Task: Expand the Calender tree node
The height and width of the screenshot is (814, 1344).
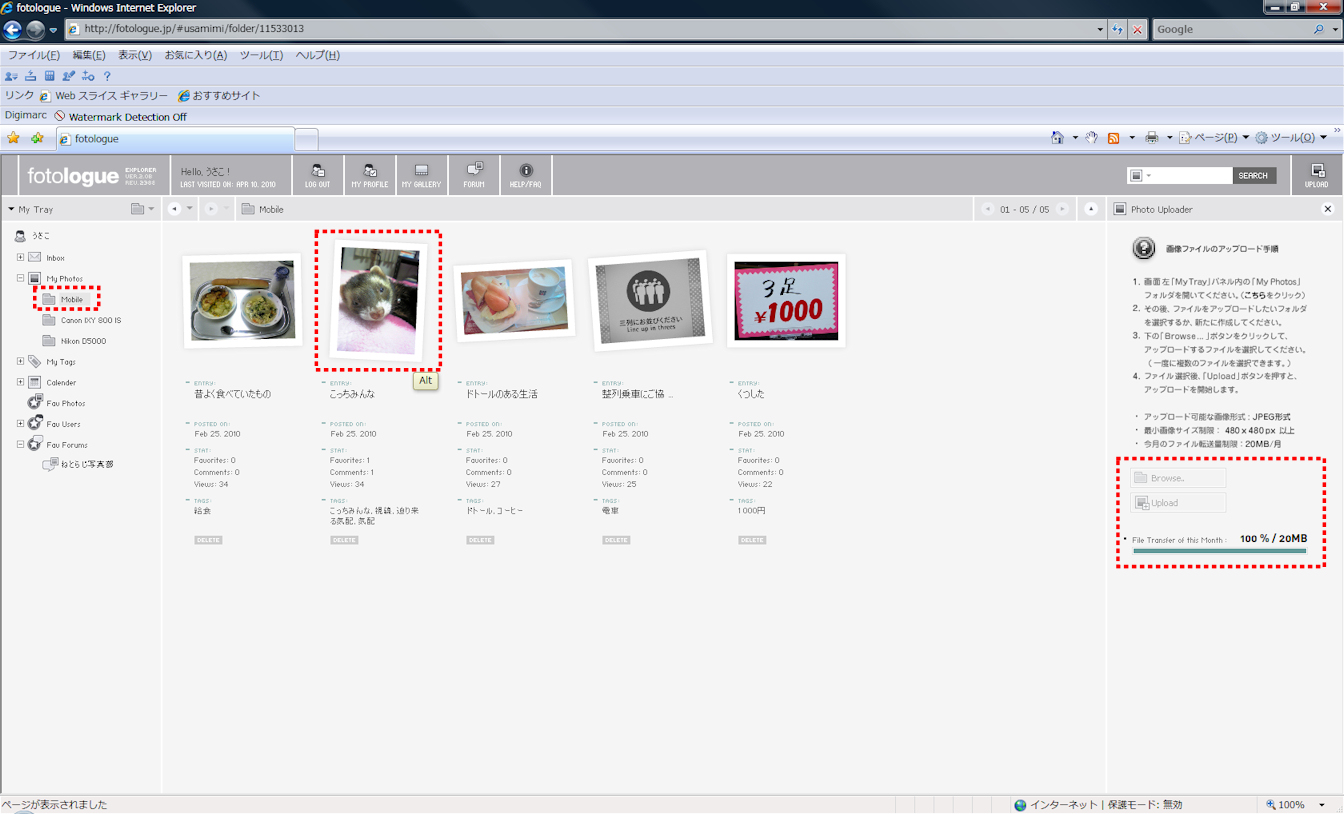Action: pyautogui.click(x=20, y=383)
